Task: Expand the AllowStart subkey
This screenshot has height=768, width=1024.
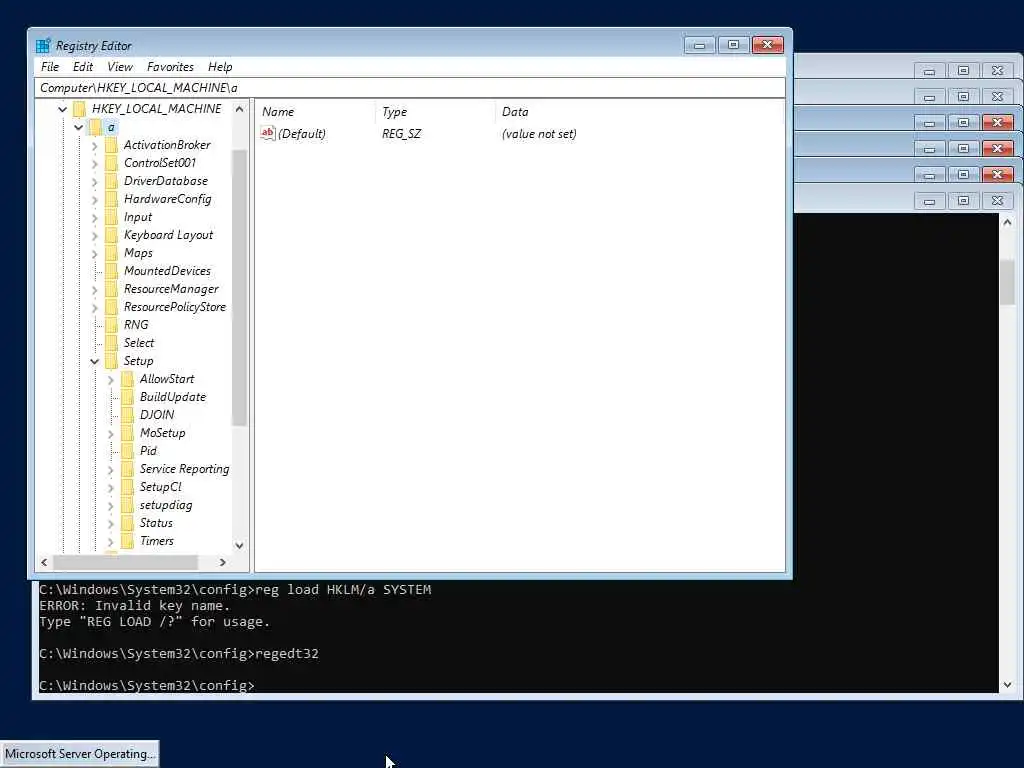Action: (110, 379)
